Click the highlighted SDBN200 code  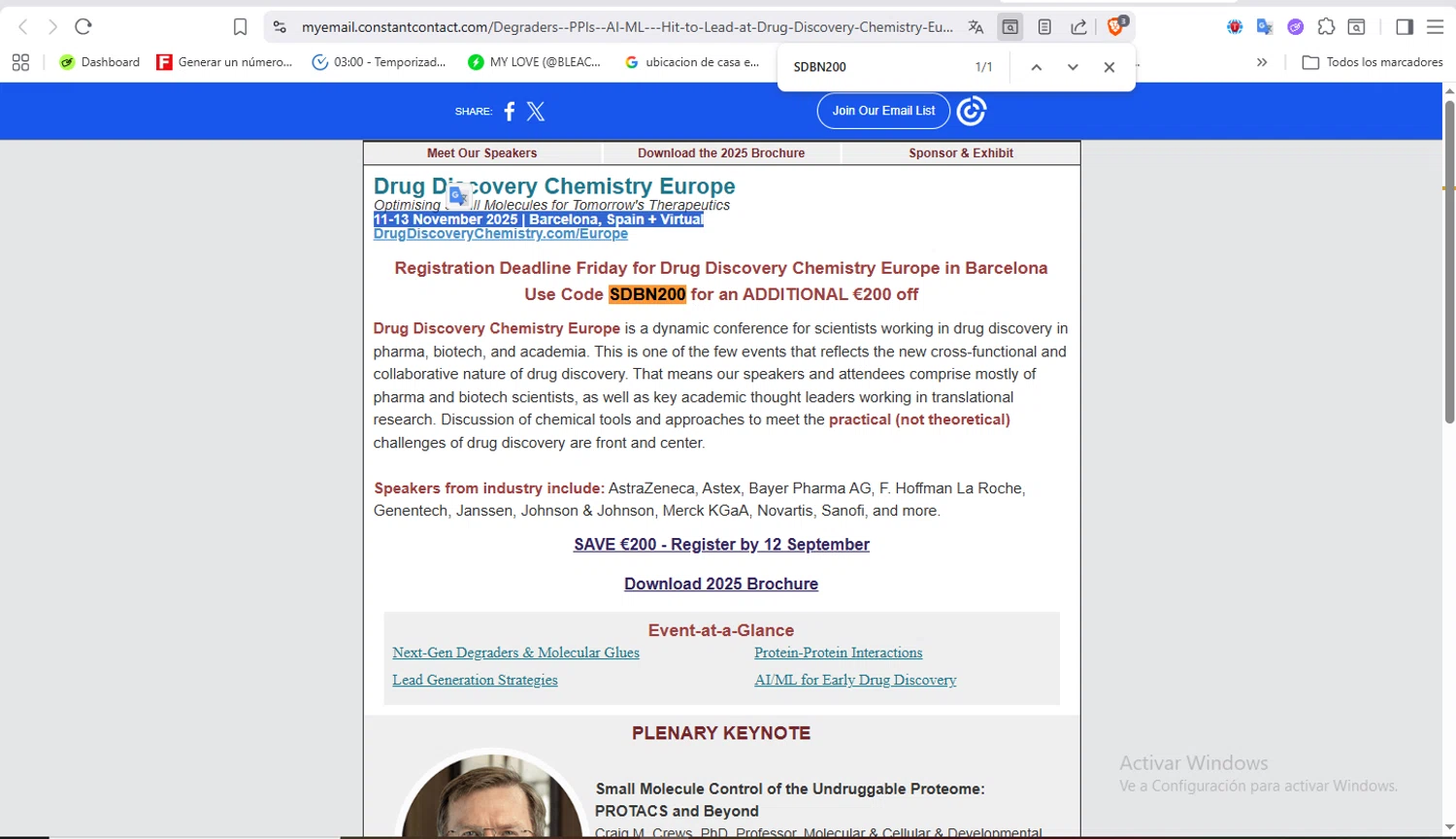point(647,294)
